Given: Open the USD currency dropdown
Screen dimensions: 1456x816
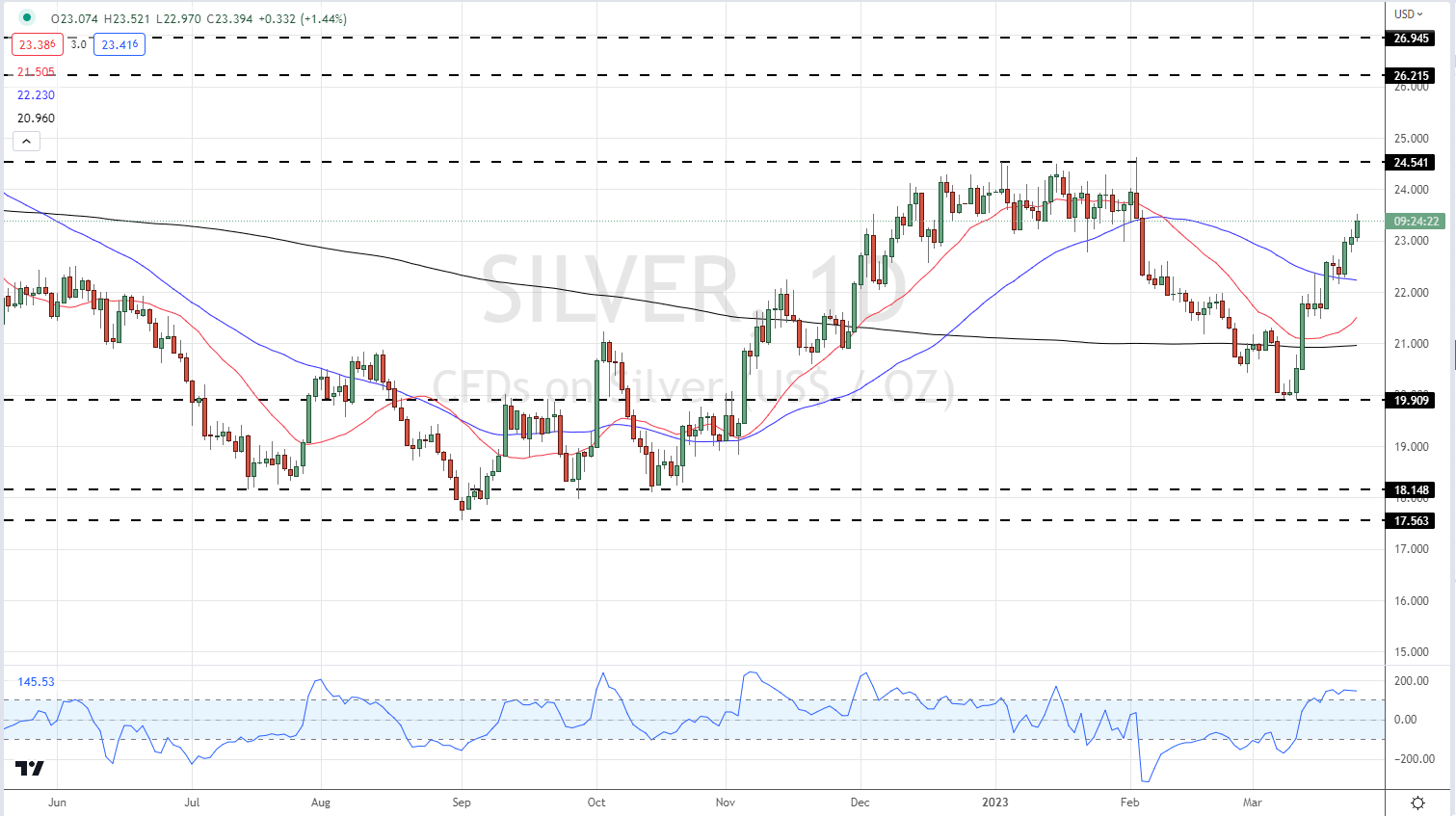Looking at the screenshot, I should (x=1409, y=13).
